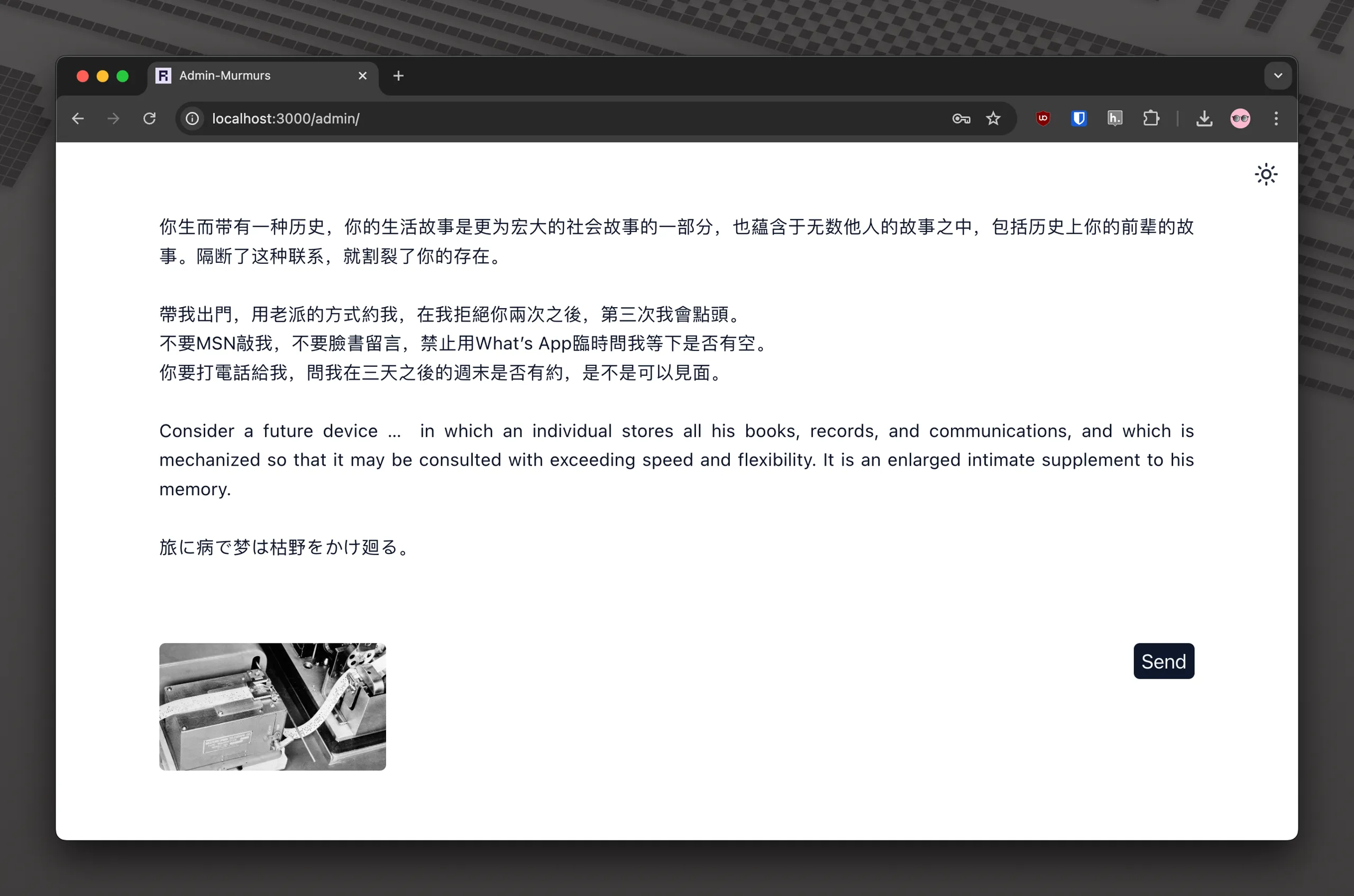This screenshot has width=1354, height=896.
Task: Go back with the browser back arrow
Action: [x=78, y=118]
